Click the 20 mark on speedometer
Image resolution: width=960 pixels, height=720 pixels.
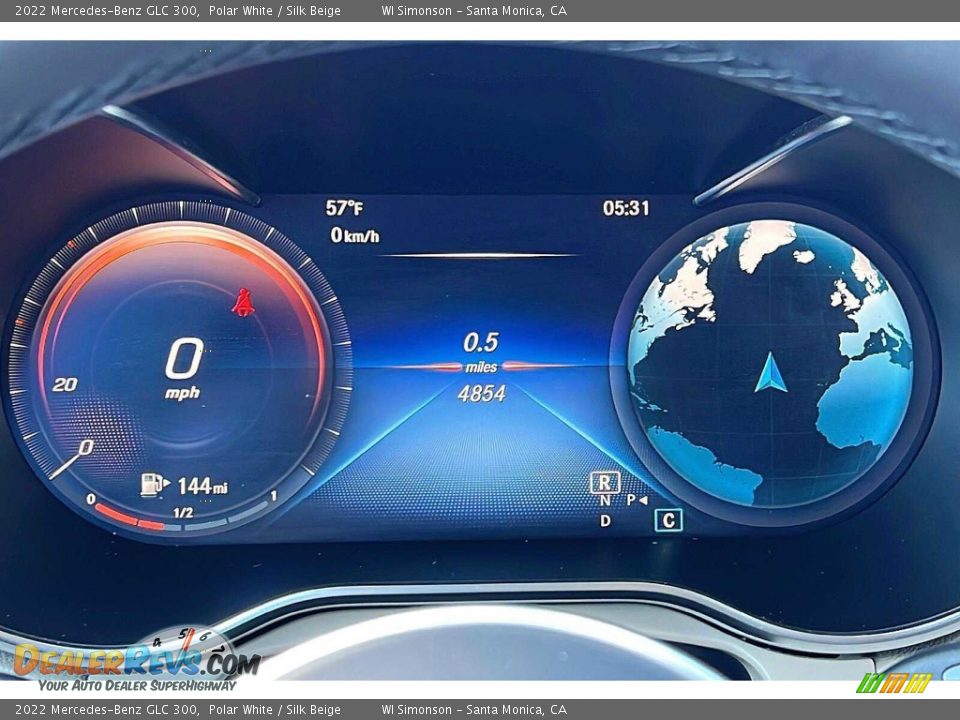[x=64, y=384]
